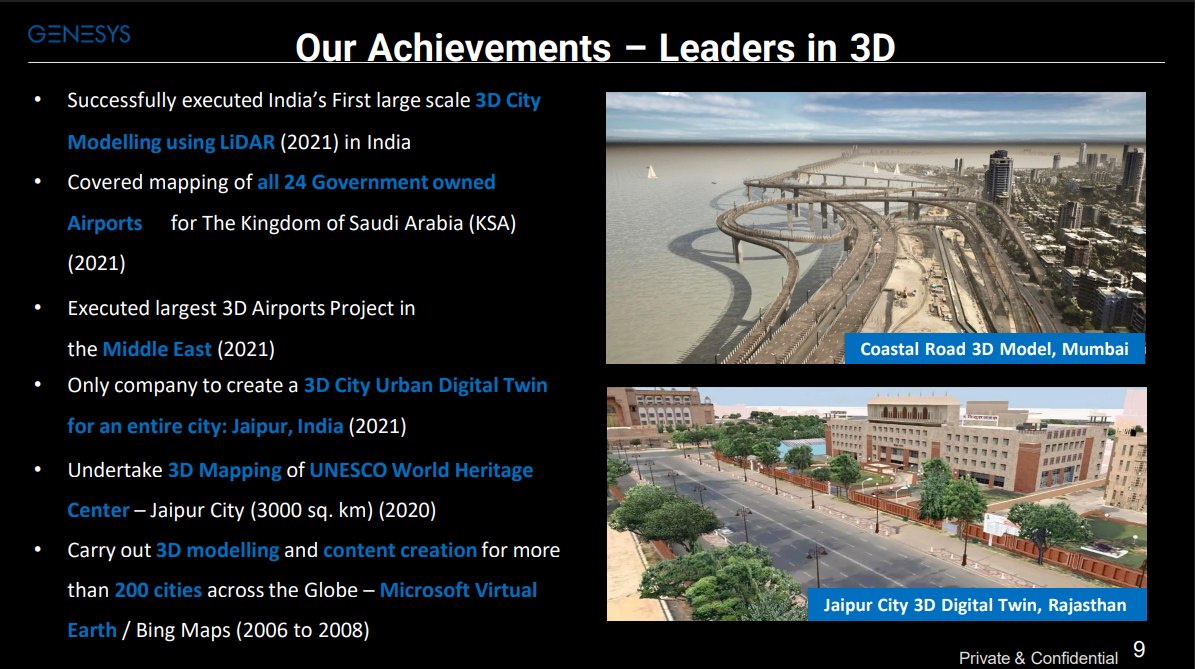Select the "3D City" blue text
This screenshot has width=1195, height=669.
pyautogui.click(x=508, y=101)
